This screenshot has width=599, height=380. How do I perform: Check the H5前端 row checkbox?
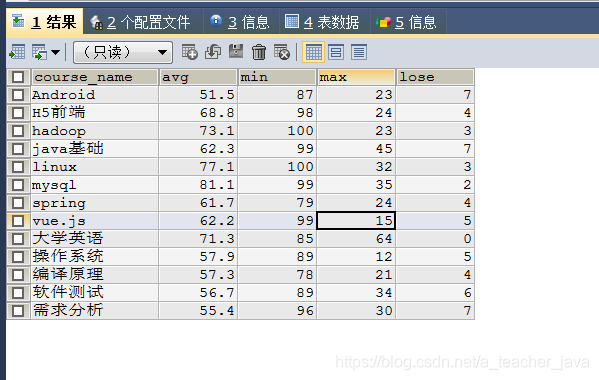(18, 113)
